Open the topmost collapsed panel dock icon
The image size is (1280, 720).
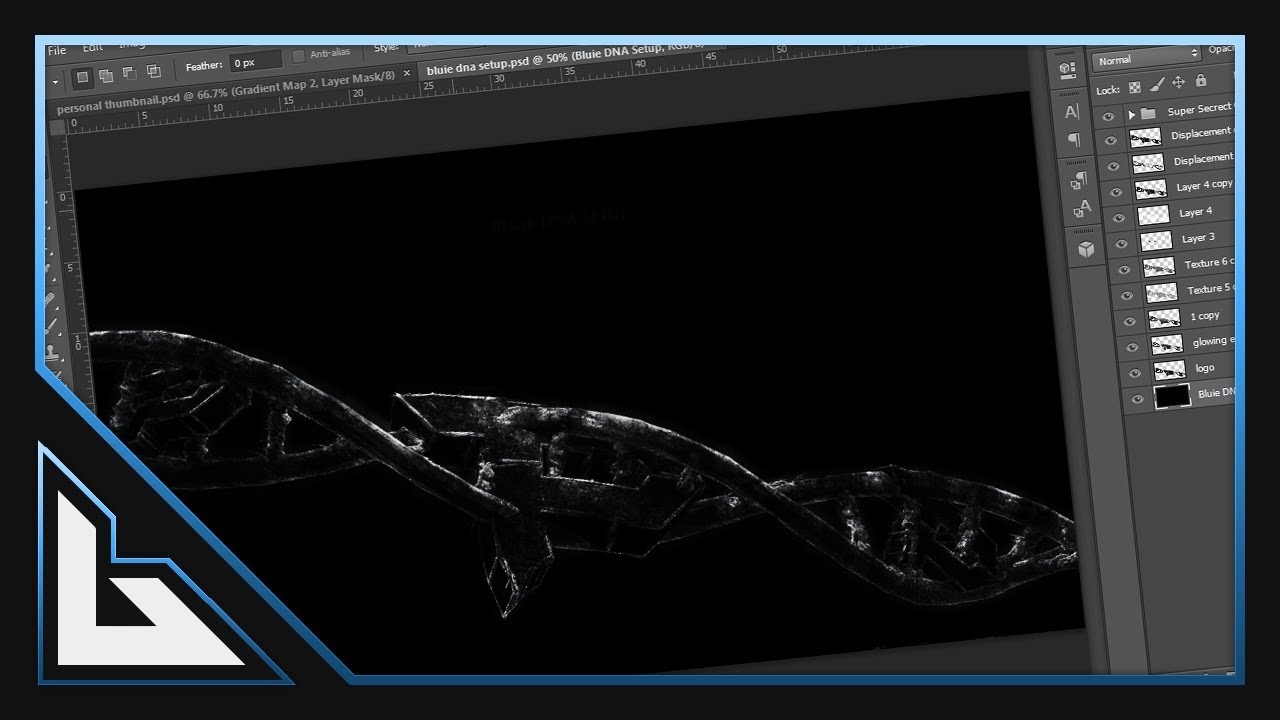[x=1067, y=71]
